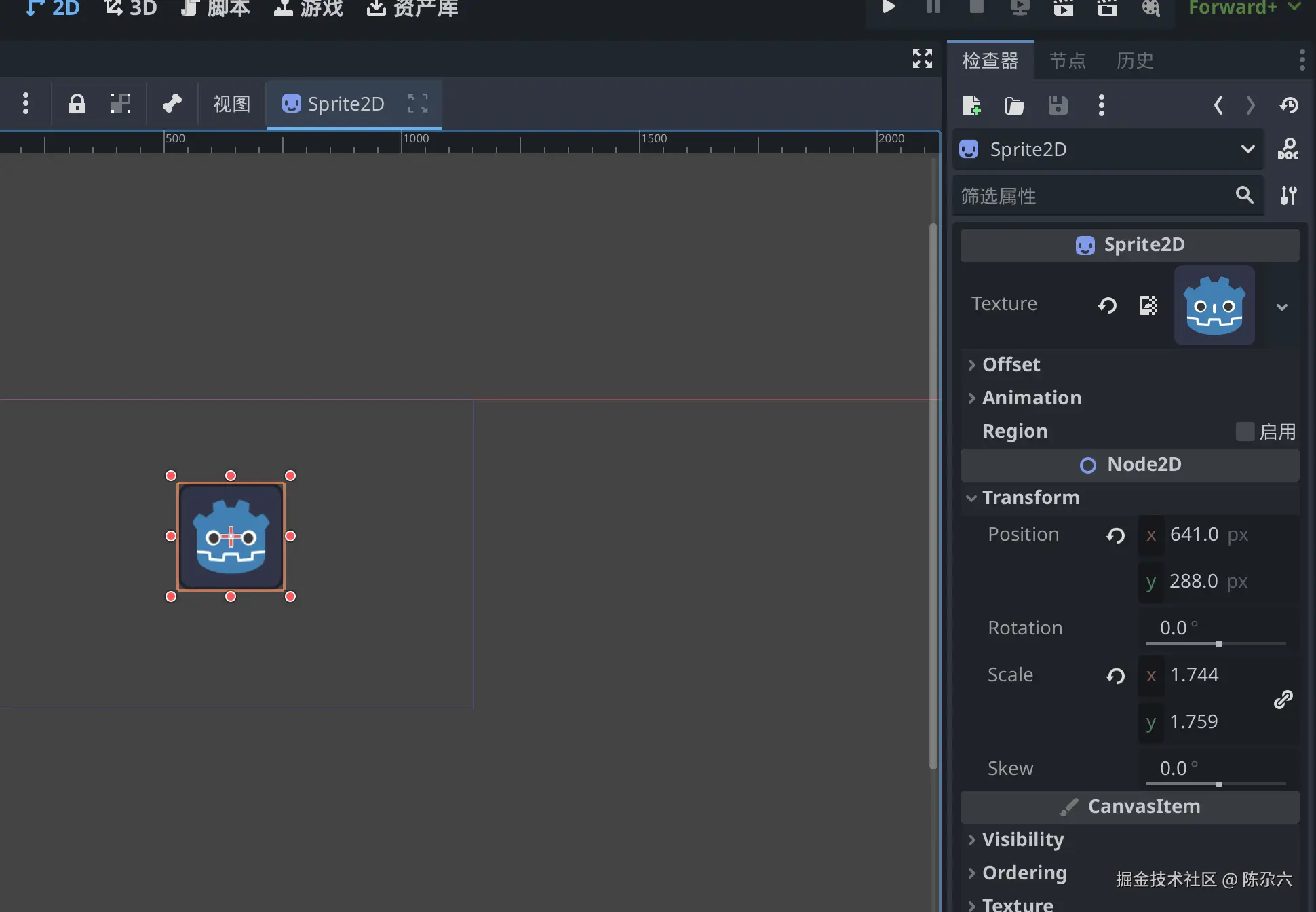This screenshot has width=1316, height=912.
Task: Expand the Offset section
Action: click(x=1011, y=364)
